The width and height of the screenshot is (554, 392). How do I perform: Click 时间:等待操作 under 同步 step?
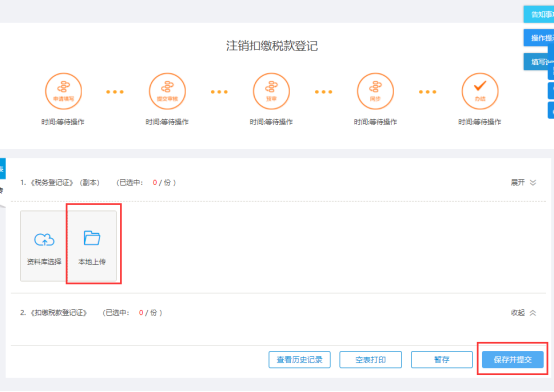tap(376, 122)
